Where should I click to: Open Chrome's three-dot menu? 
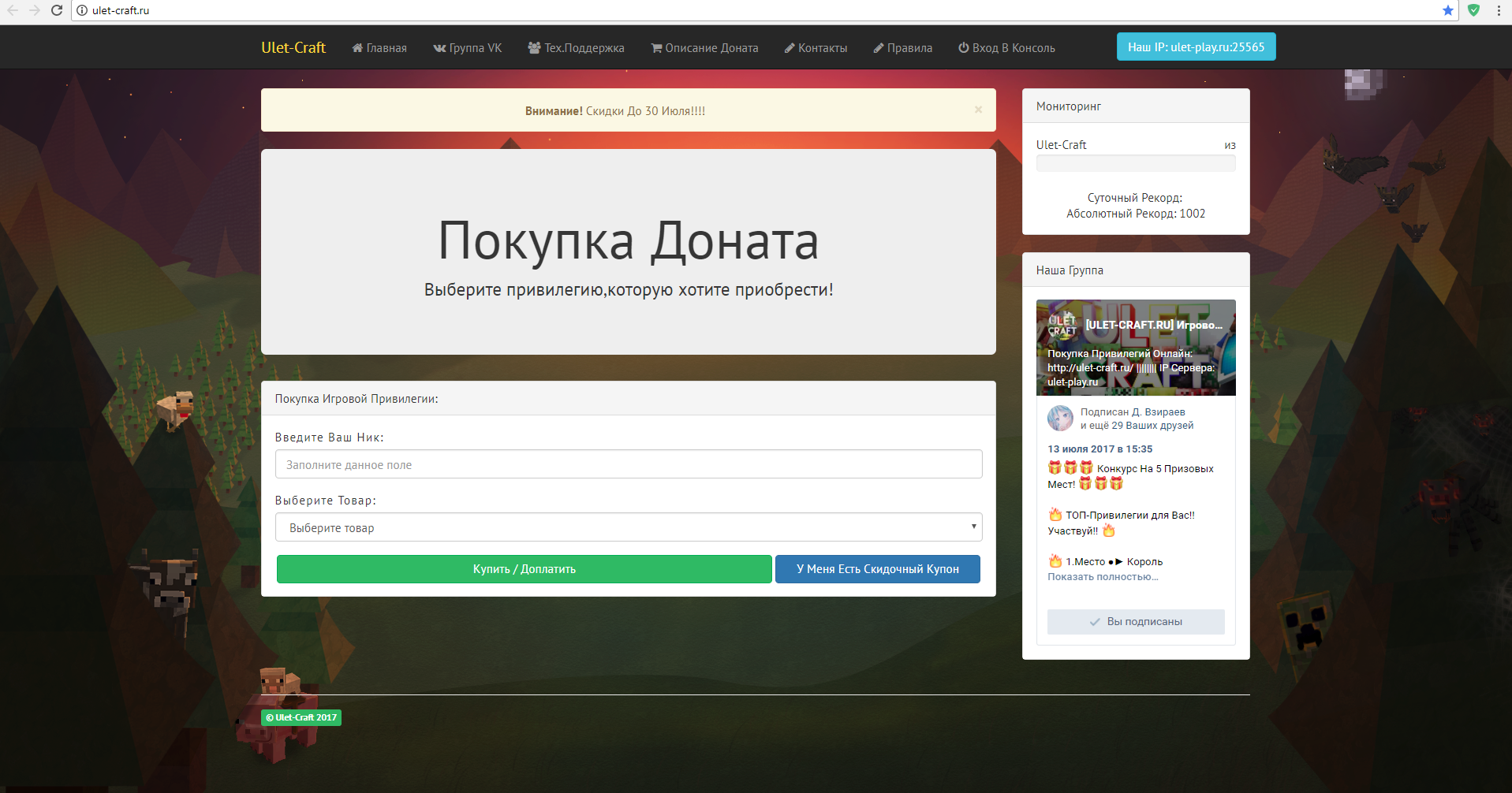[x=1499, y=10]
